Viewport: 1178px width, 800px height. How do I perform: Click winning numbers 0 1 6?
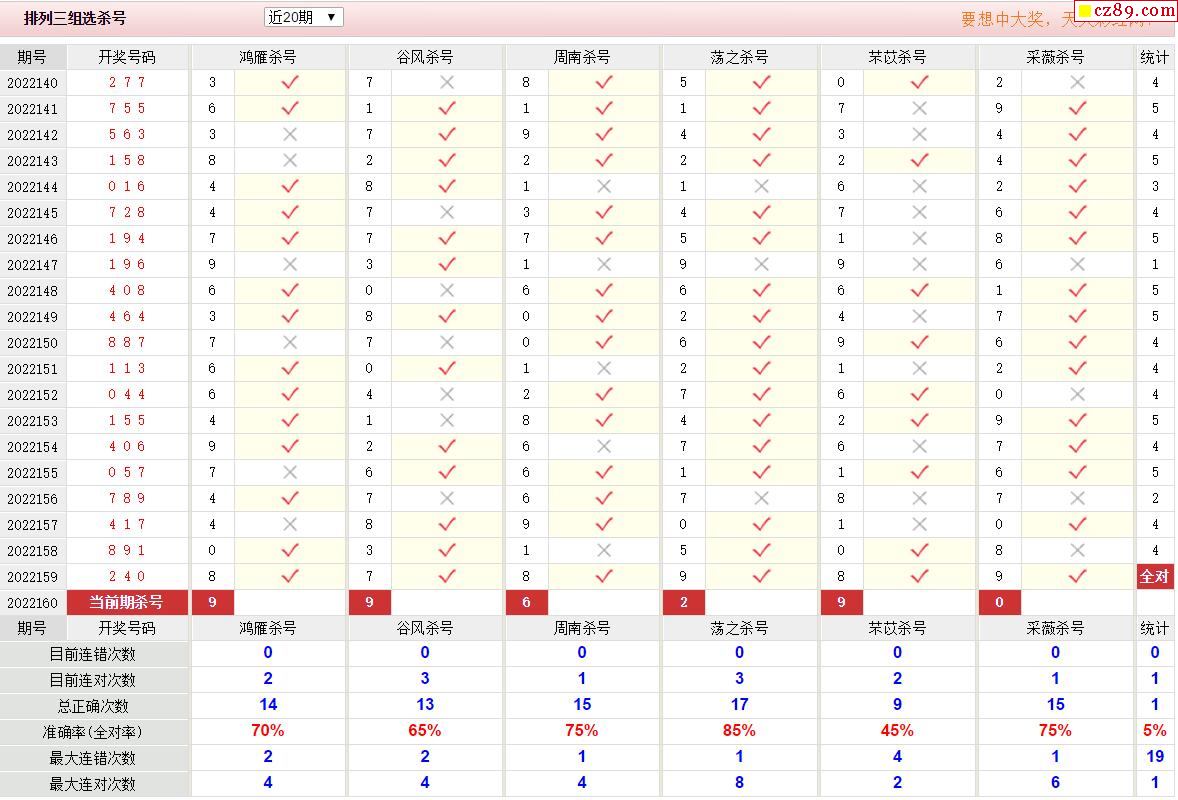click(127, 186)
